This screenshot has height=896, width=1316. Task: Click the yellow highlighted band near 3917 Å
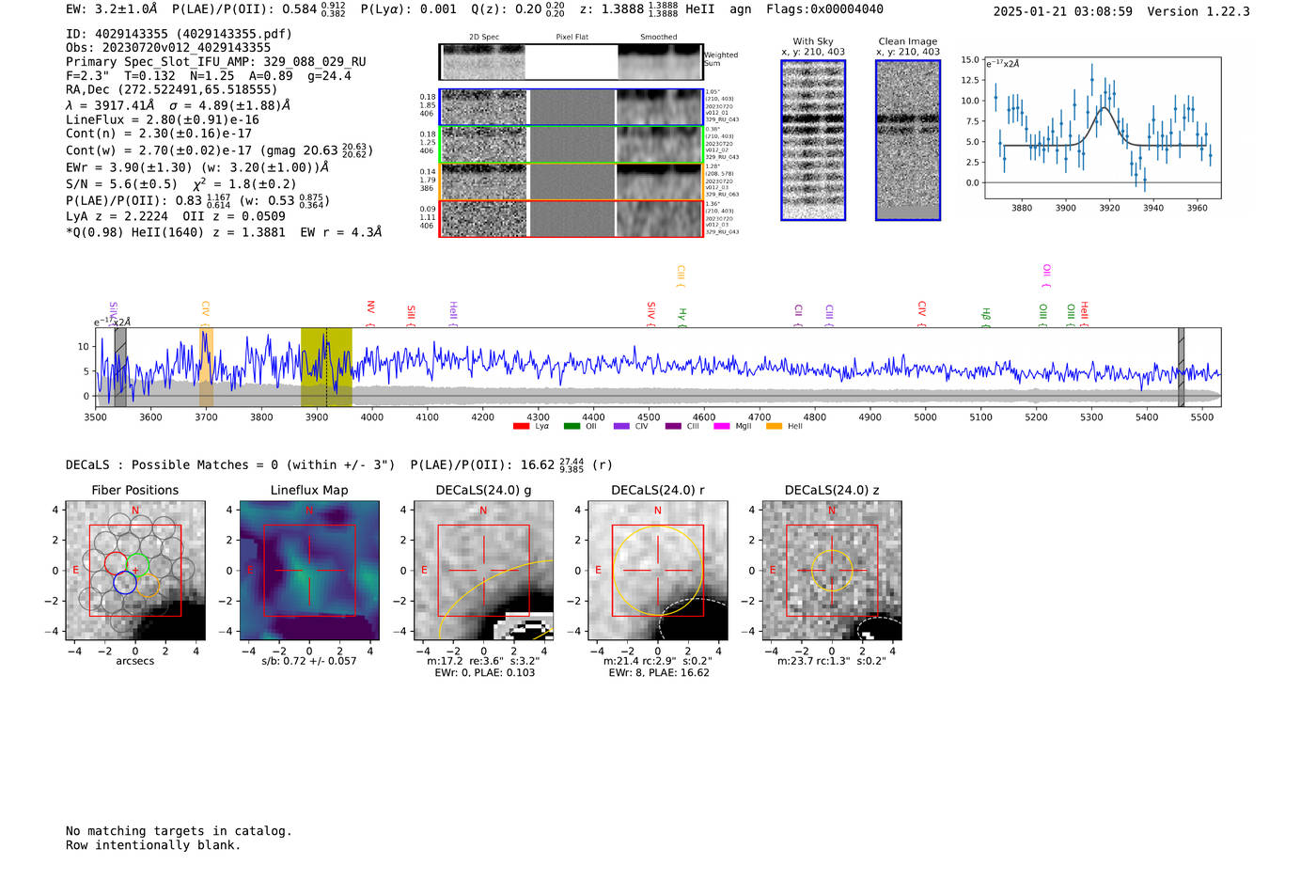326,368
